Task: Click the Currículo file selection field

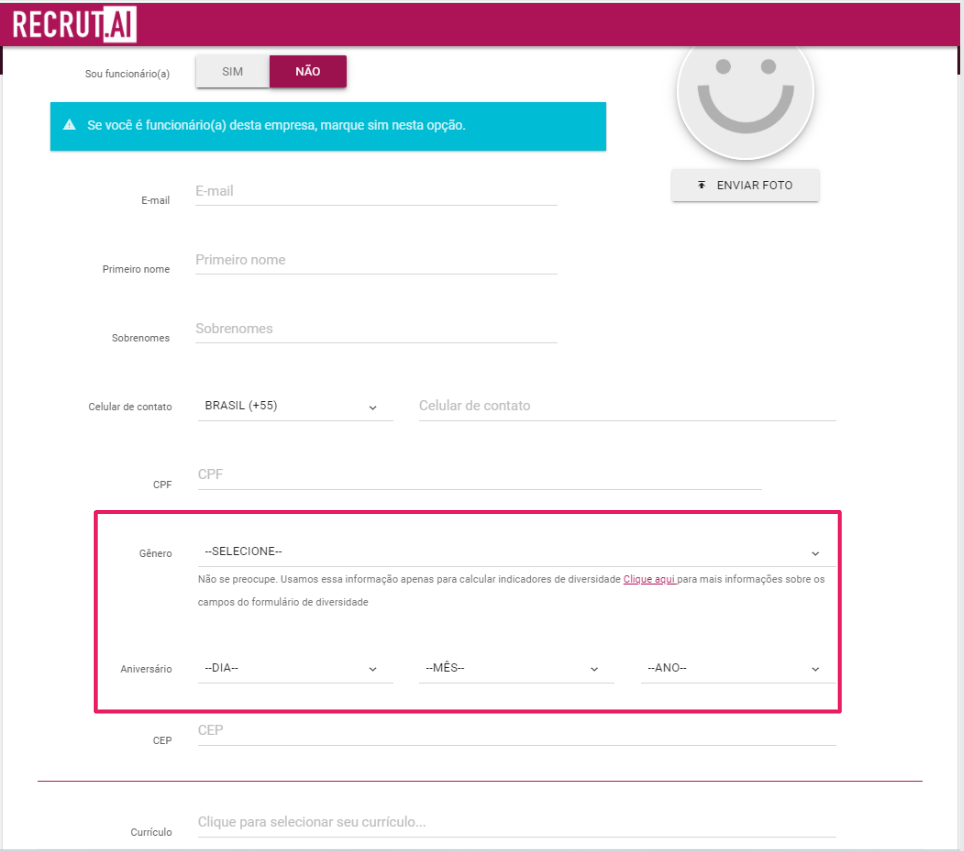Action: point(516,822)
